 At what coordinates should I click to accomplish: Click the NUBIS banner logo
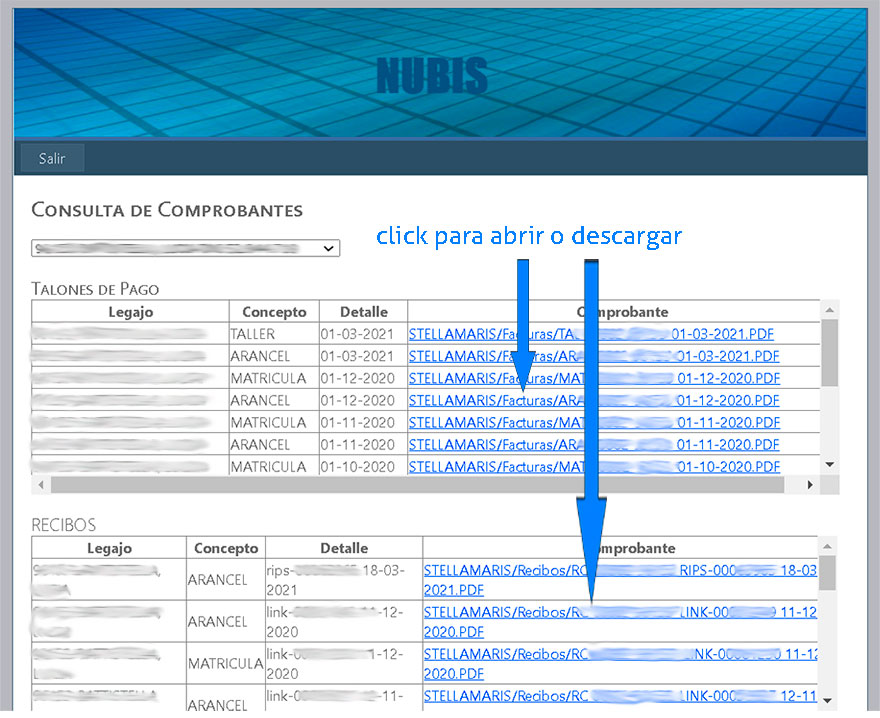pos(432,75)
